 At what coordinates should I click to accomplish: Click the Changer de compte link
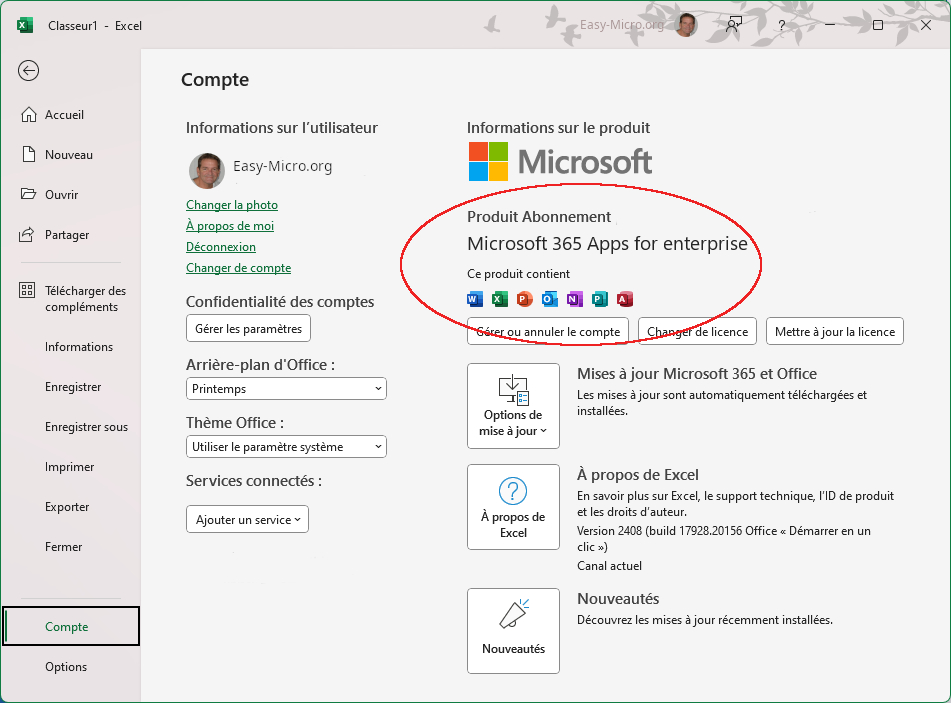click(x=238, y=267)
